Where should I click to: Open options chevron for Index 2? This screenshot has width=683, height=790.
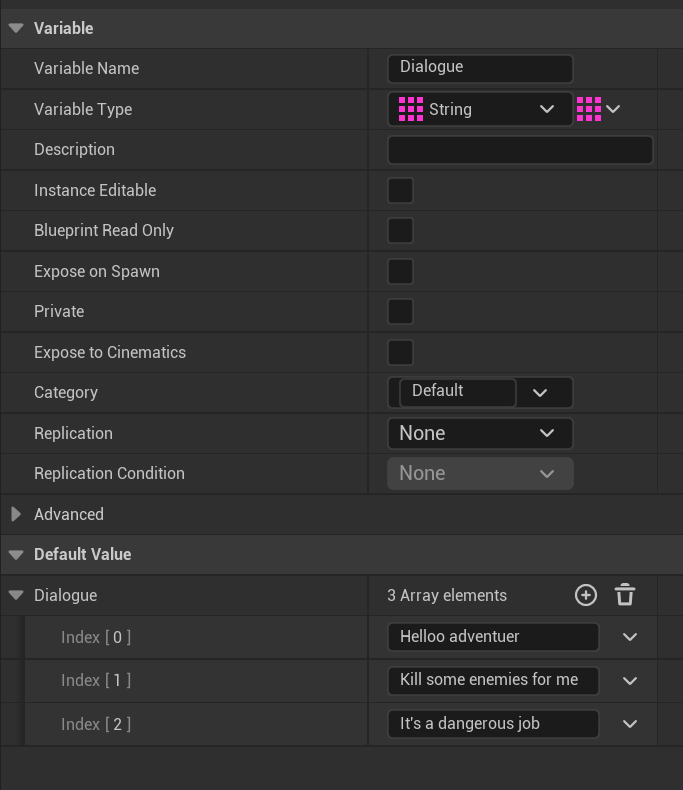tap(630, 724)
